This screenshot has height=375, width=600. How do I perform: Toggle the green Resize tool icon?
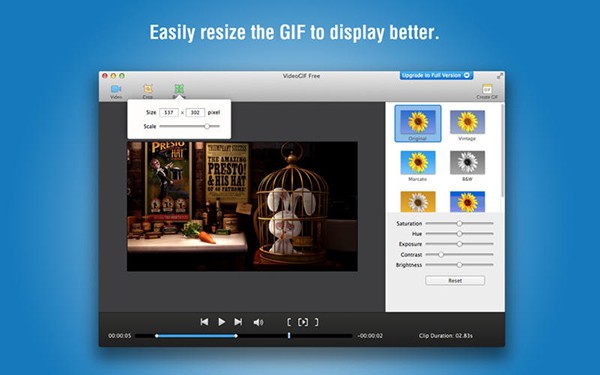coord(179,89)
